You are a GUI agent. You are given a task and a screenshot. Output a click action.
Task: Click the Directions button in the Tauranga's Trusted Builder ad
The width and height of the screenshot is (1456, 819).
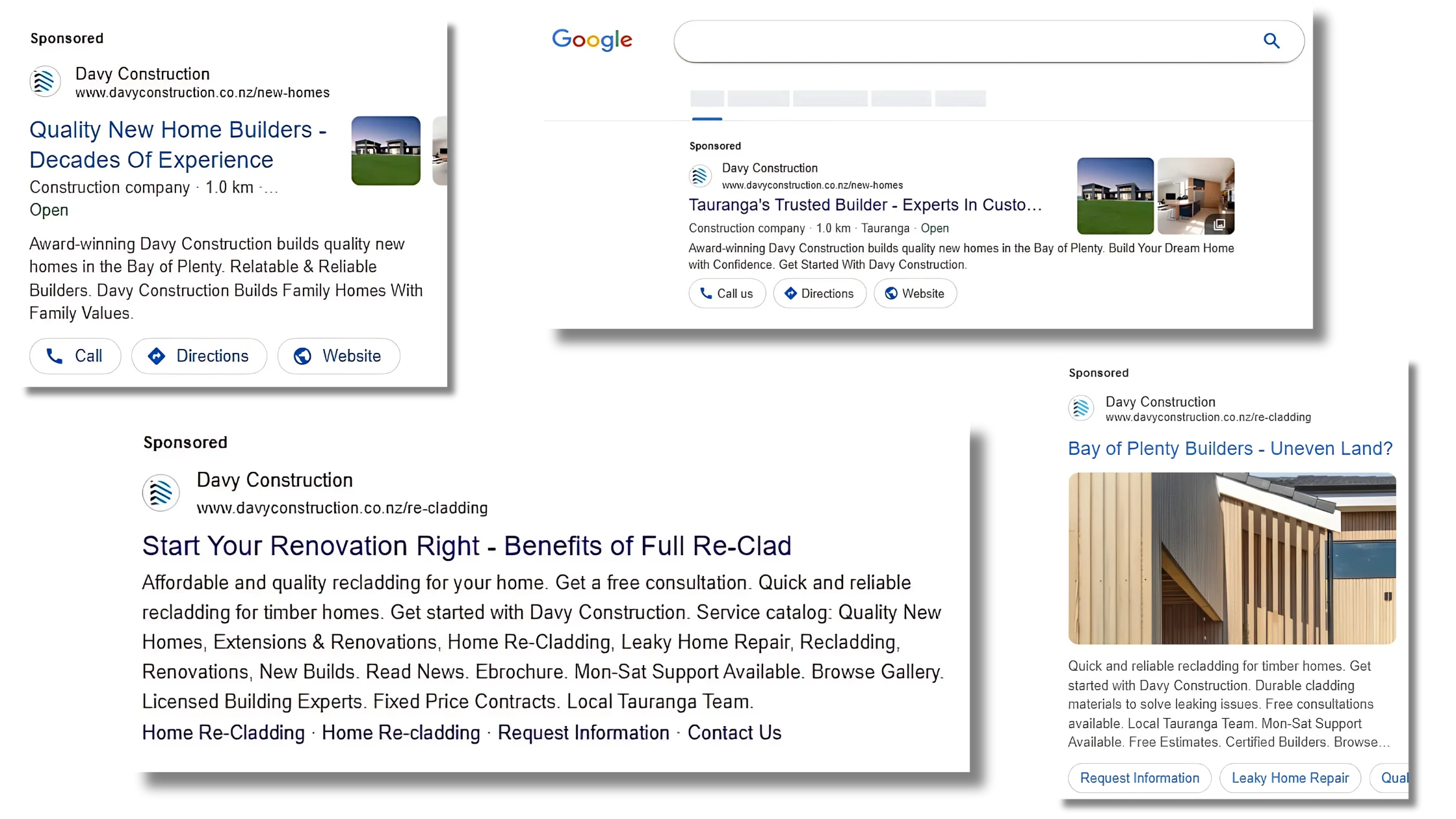click(x=819, y=294)
